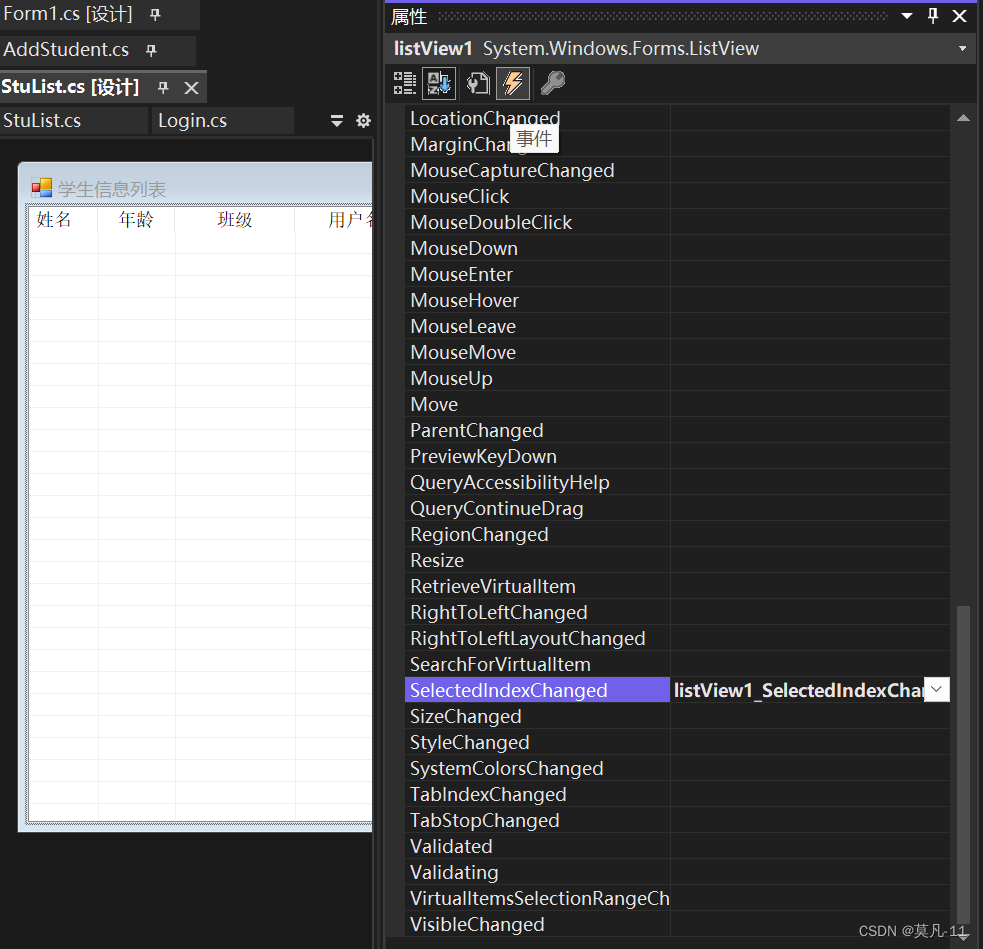Screen dimensions: 983x949
Task: Pin the AddStudent.cs tab
Action: (151, 51)
